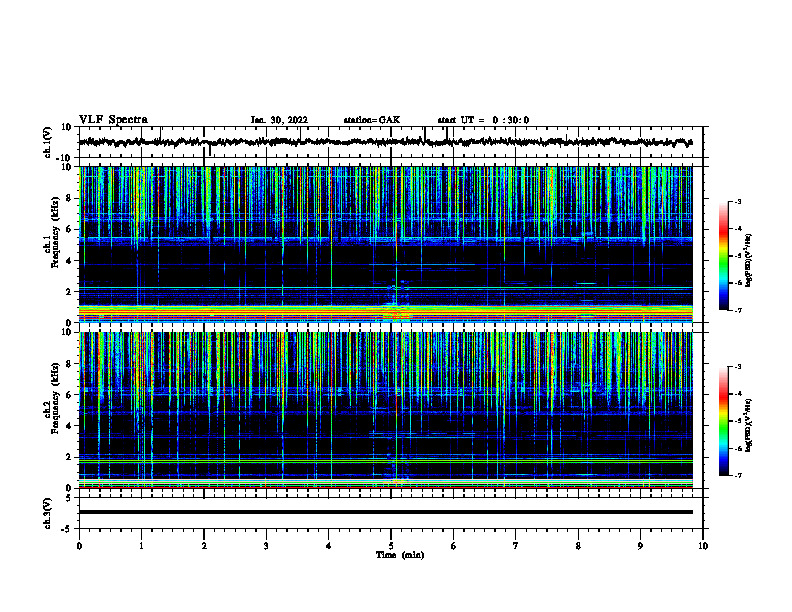Click the 'start UT = 0 :30: 0' text
The image size is (792, 612).
[x=483, y=120]
